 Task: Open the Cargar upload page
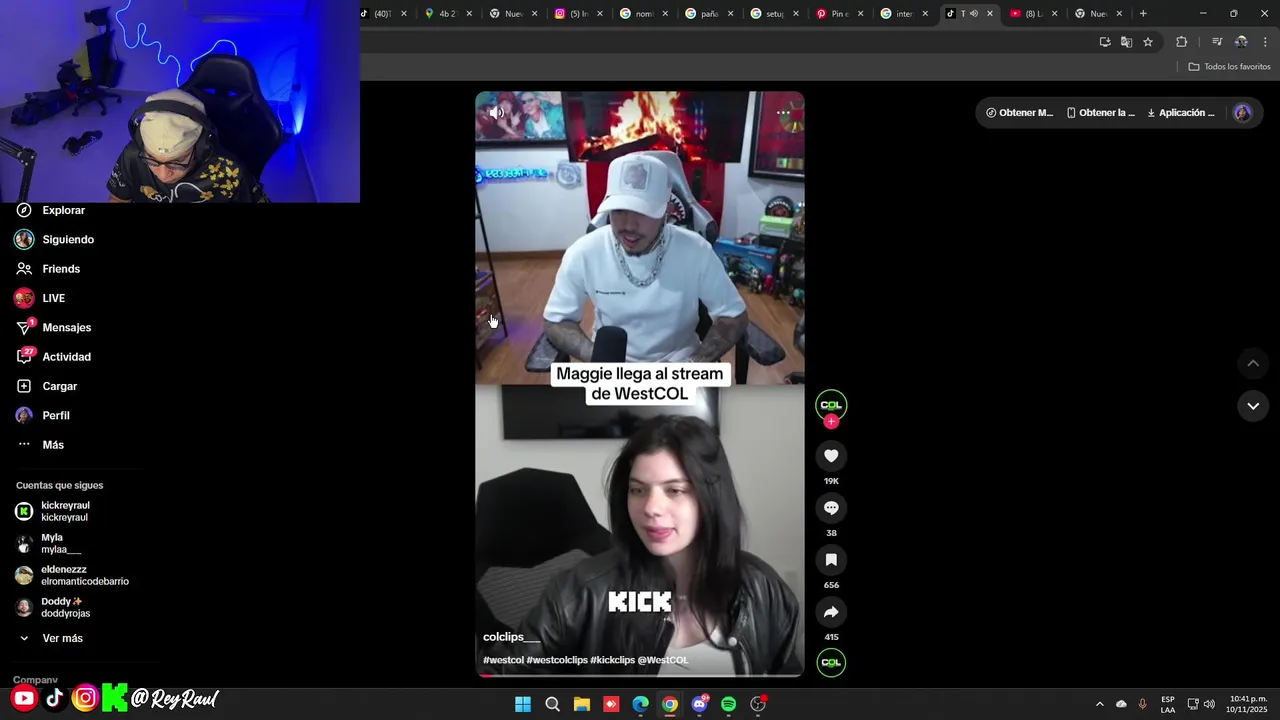47,386
